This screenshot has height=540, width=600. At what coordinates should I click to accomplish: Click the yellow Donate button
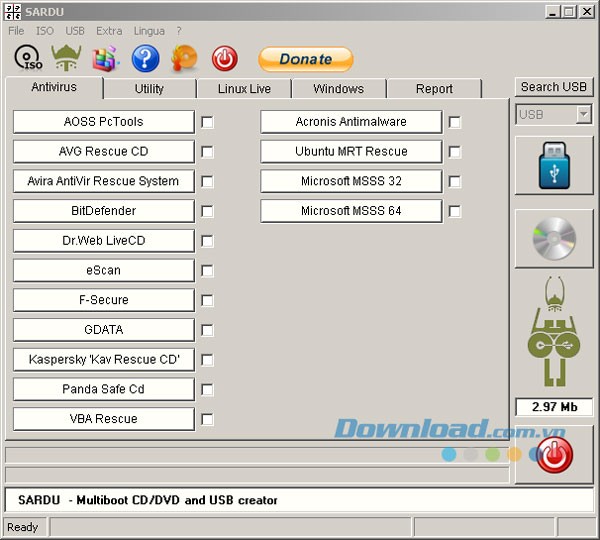[305, 59]
